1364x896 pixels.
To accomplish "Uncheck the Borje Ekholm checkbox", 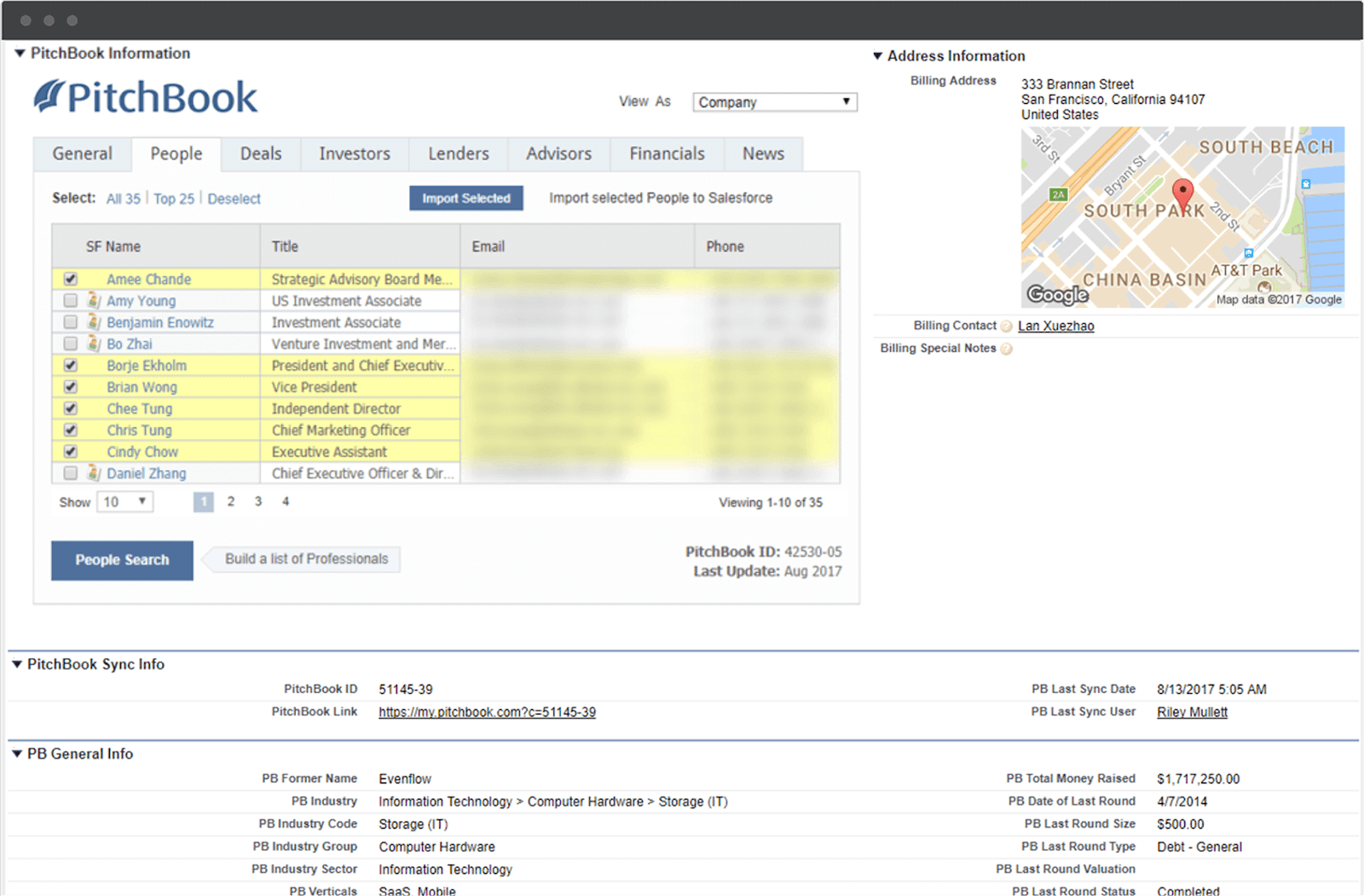I will 71,365.
